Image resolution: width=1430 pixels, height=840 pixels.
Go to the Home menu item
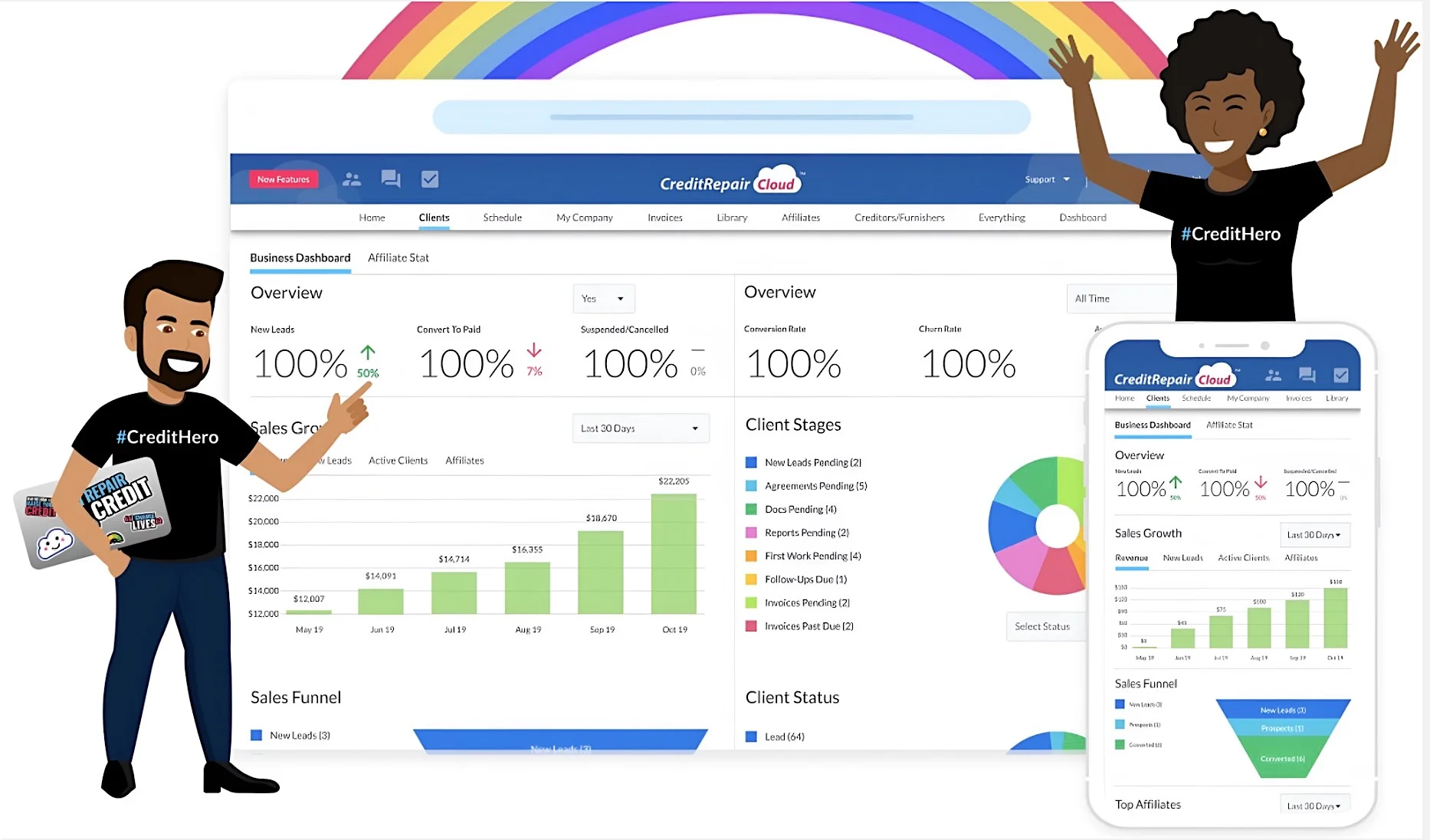pyautogui.click(x=372, y=218)
